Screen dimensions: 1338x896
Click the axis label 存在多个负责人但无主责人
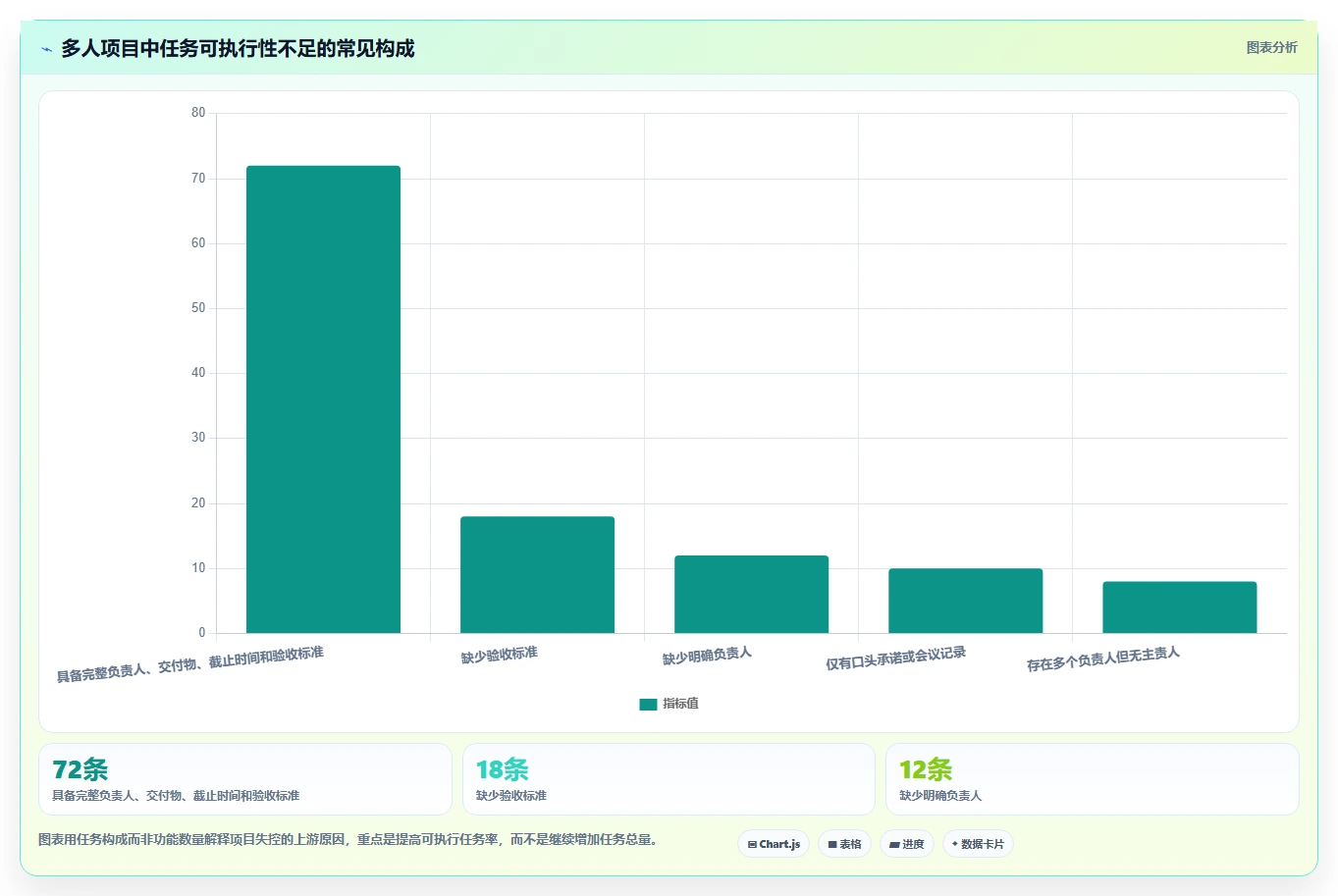tap(1103, 659)
